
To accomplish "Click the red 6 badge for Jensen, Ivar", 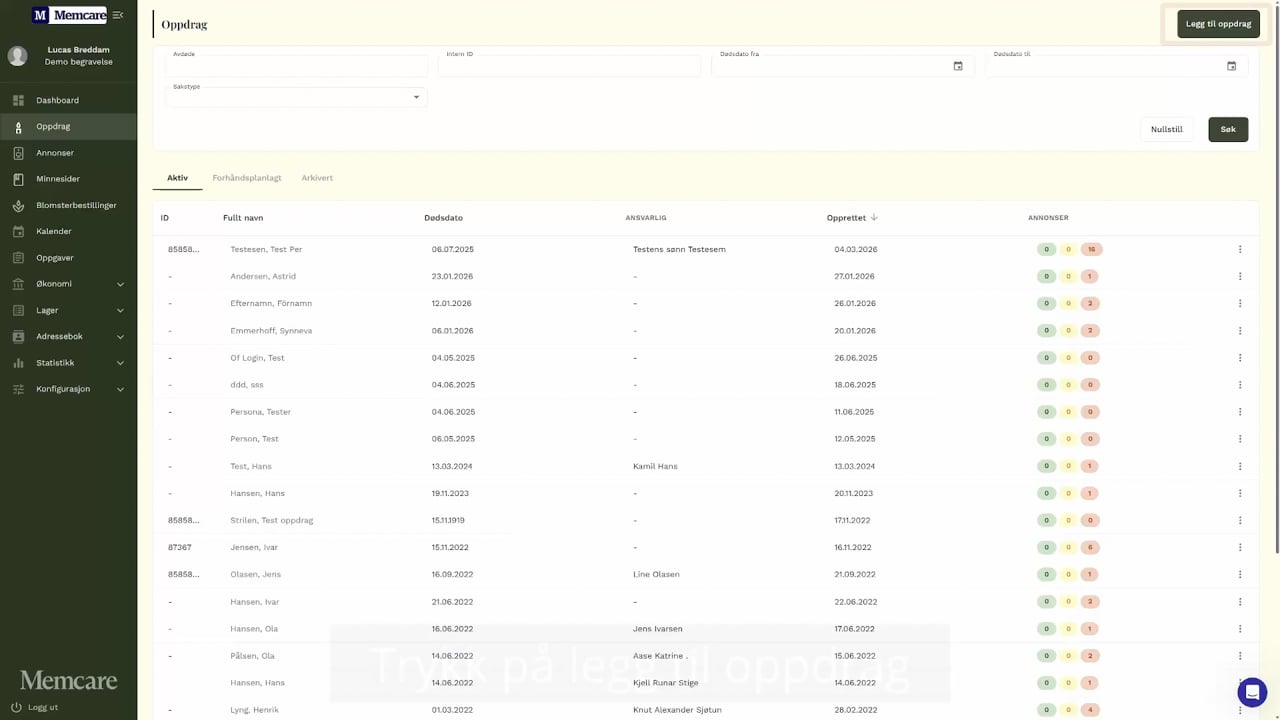I will [x=1091, y=547].
